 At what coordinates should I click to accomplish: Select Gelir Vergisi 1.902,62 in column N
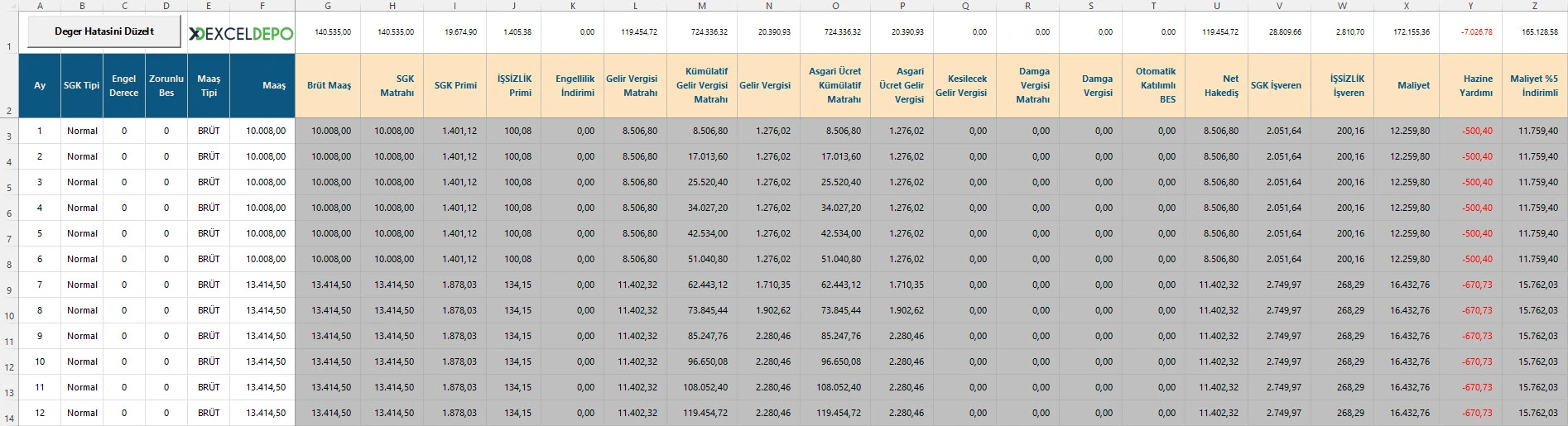tap(768, 310)
